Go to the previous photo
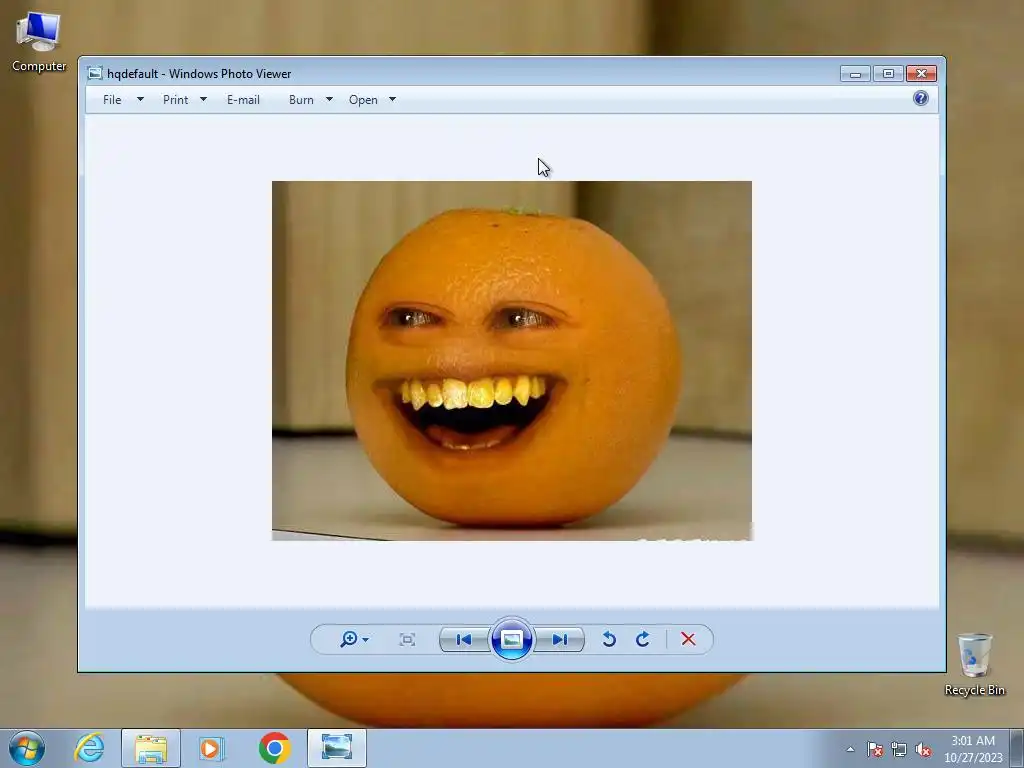 pyautogui.click(x=464, y=639)
